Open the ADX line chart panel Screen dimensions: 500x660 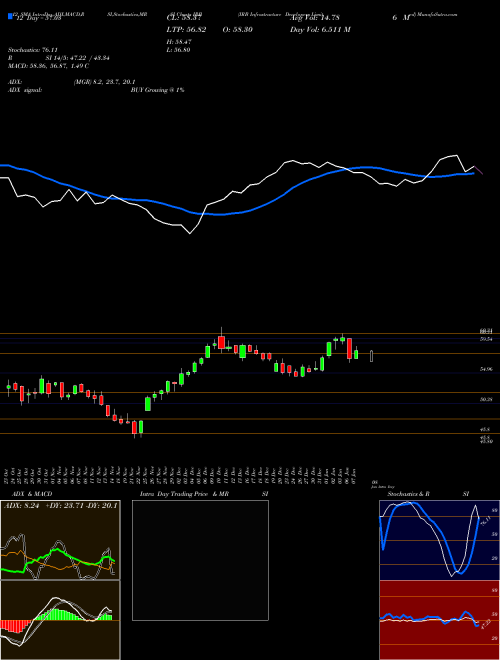[60, 540]
